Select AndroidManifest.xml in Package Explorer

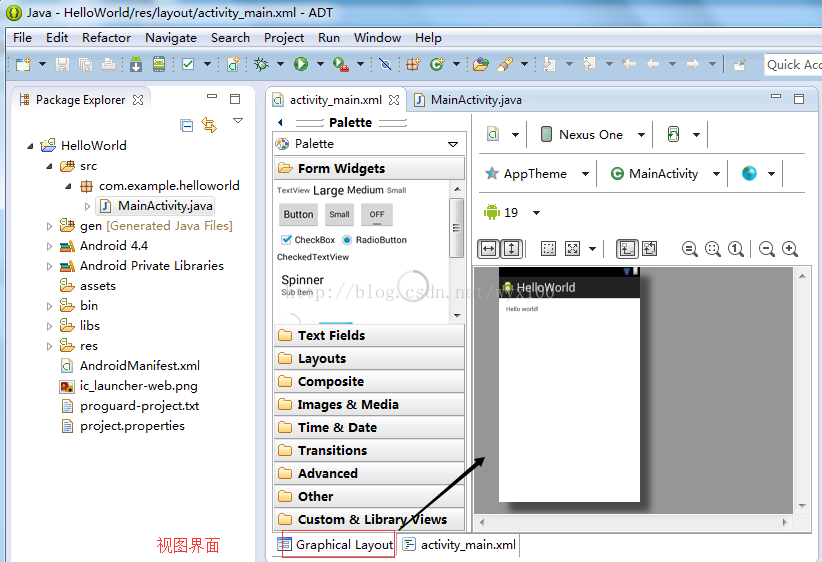(x=139, y=366)
